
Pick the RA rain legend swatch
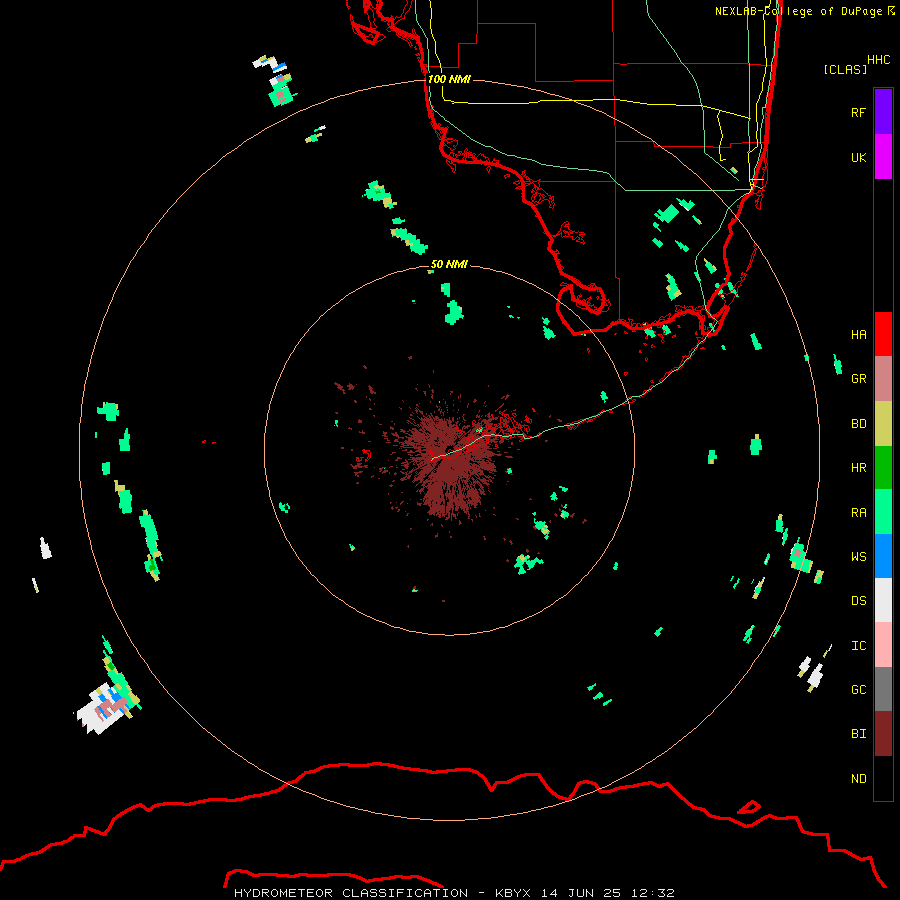(883, 512)
